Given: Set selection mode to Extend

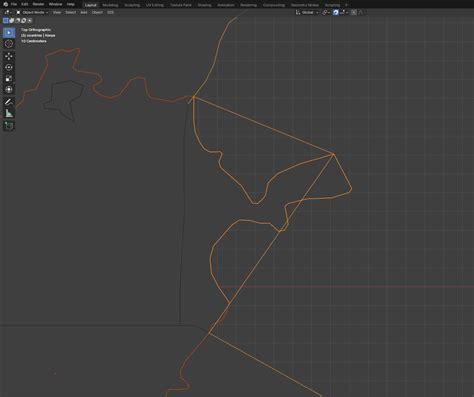Looking at the screenshot, I should coord(12,21).
